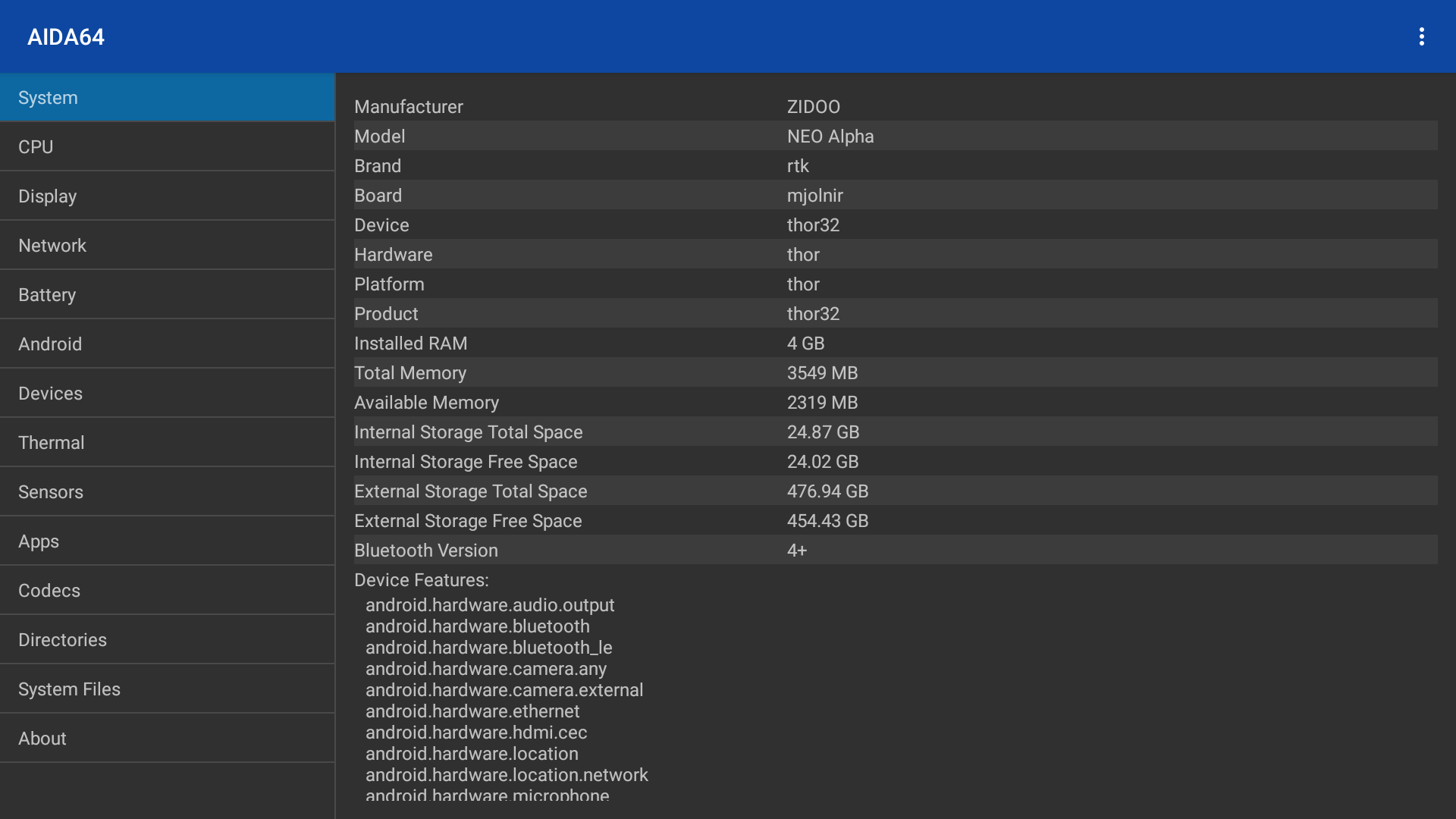The image size is (1456, 819).
Task: Select the Board value mjolnir
Action: point(814,196)
